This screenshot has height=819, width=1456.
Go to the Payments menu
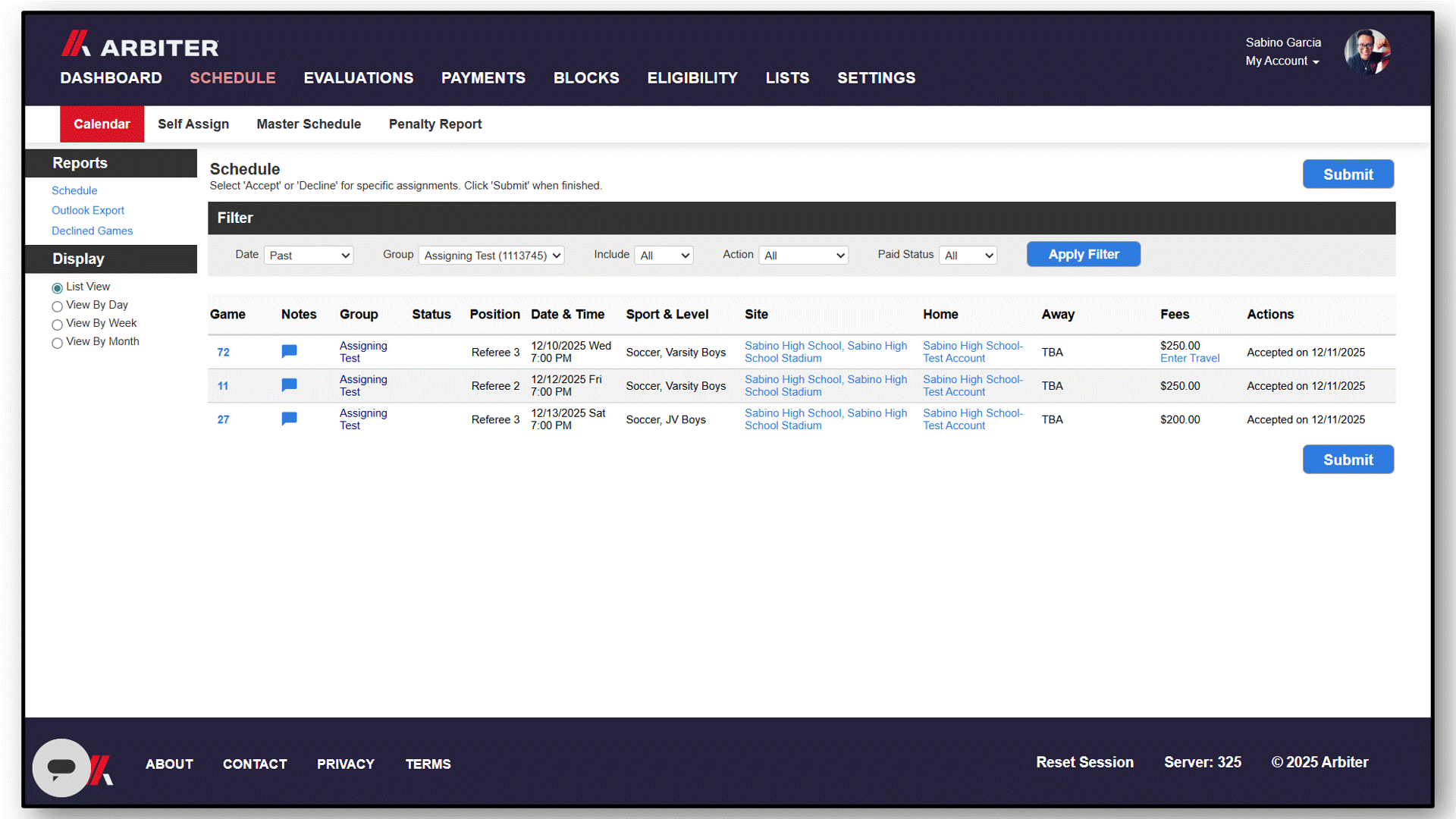click(x=483, y=78)
